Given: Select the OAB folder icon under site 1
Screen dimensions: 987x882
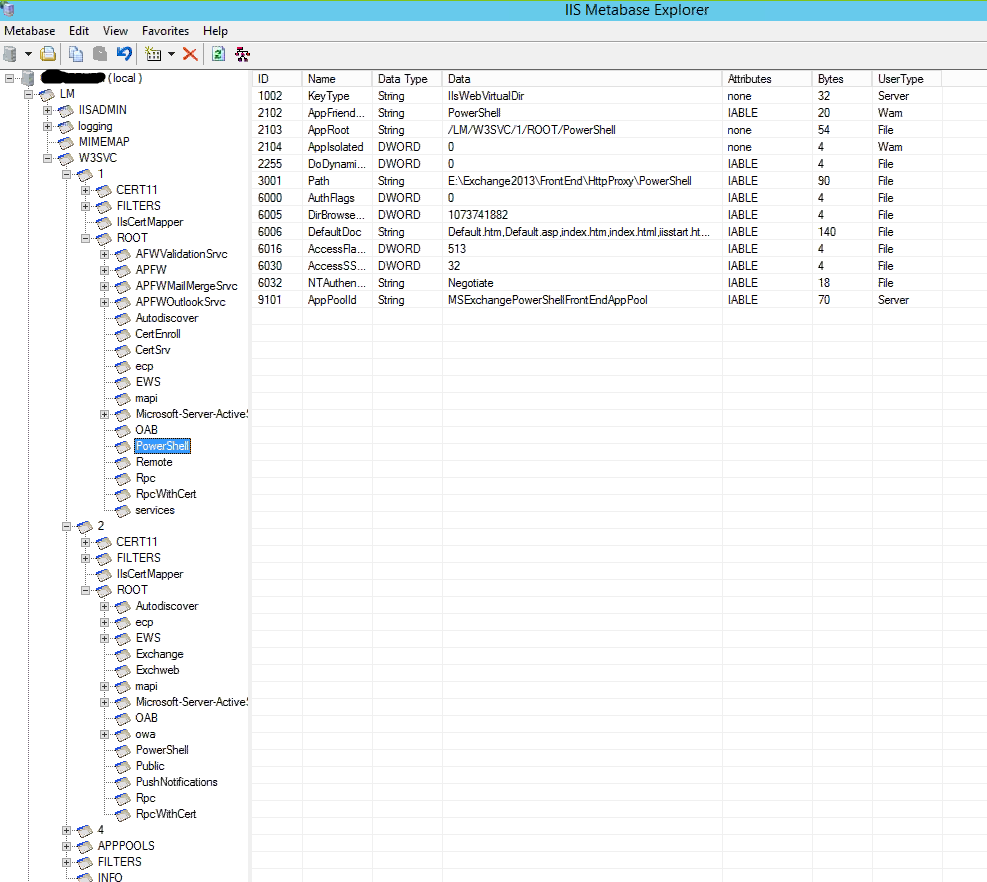Looking at the screenshot, I should click(123, 430).
